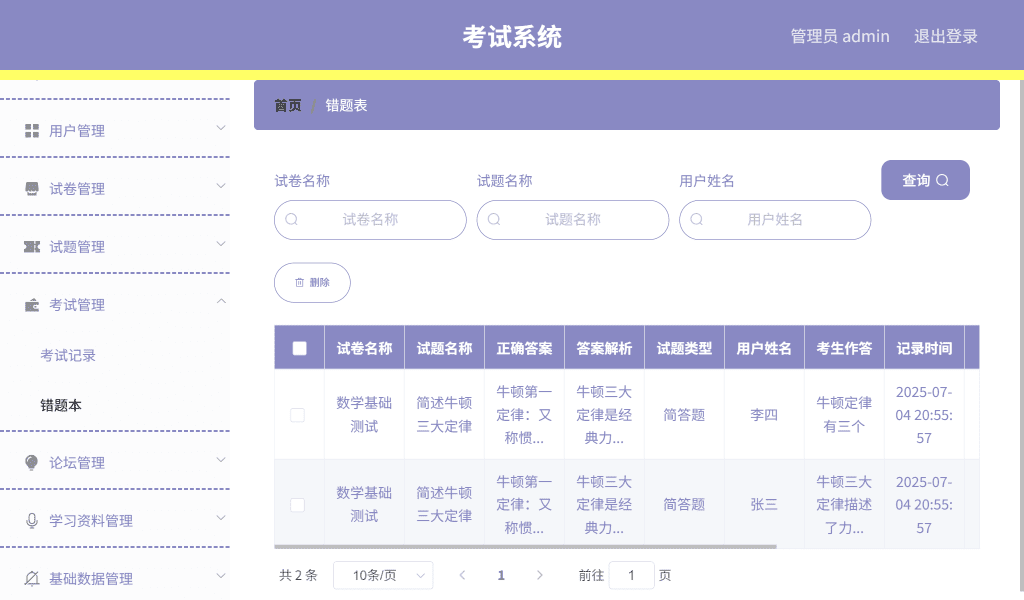Open the 10条/页 page size dropdown
Viewport: 1024px width, 600px height.
click(x=383, y=575)
